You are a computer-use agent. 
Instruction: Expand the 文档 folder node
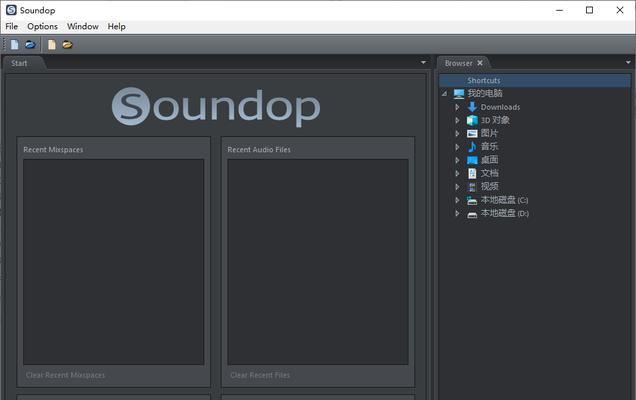coord(457,174)
